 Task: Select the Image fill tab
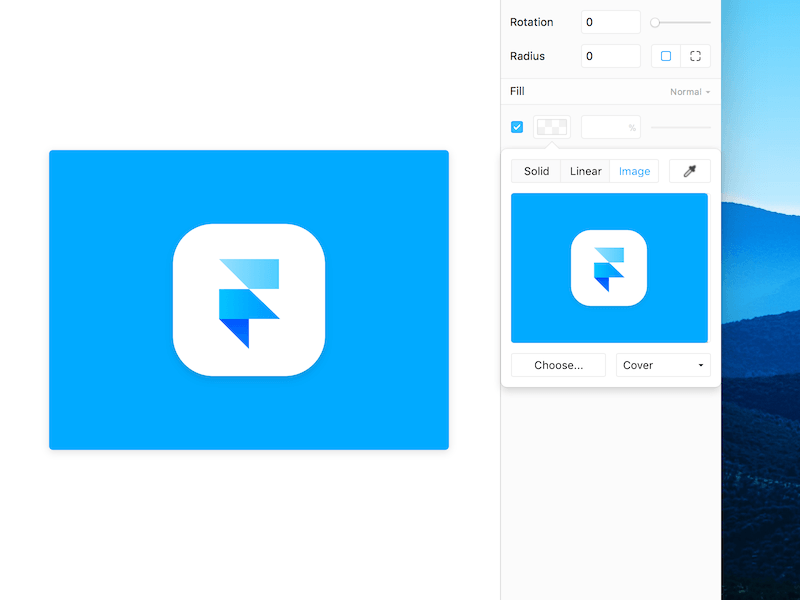click(634, 171)
